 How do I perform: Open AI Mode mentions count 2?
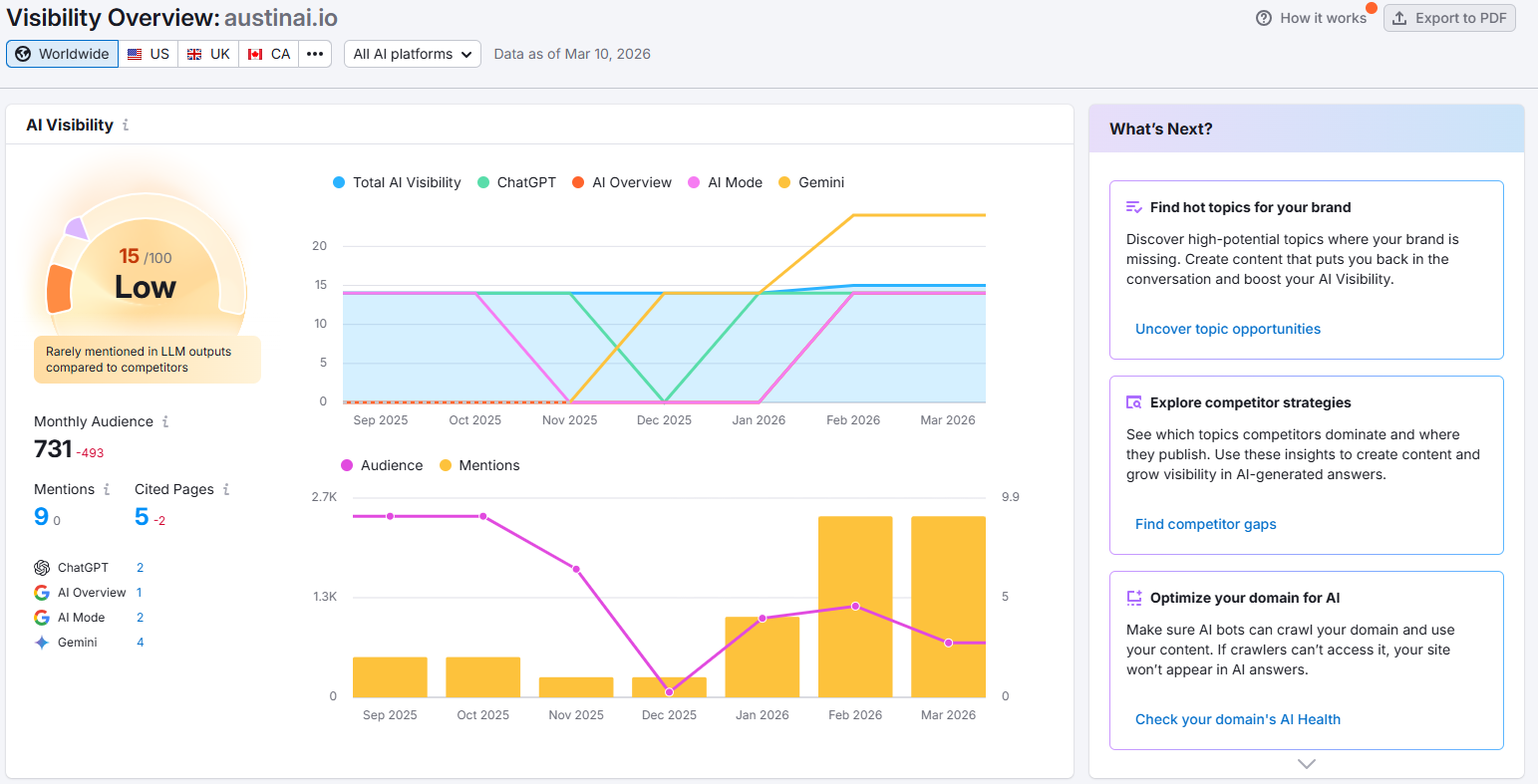(x=141, y=618)
